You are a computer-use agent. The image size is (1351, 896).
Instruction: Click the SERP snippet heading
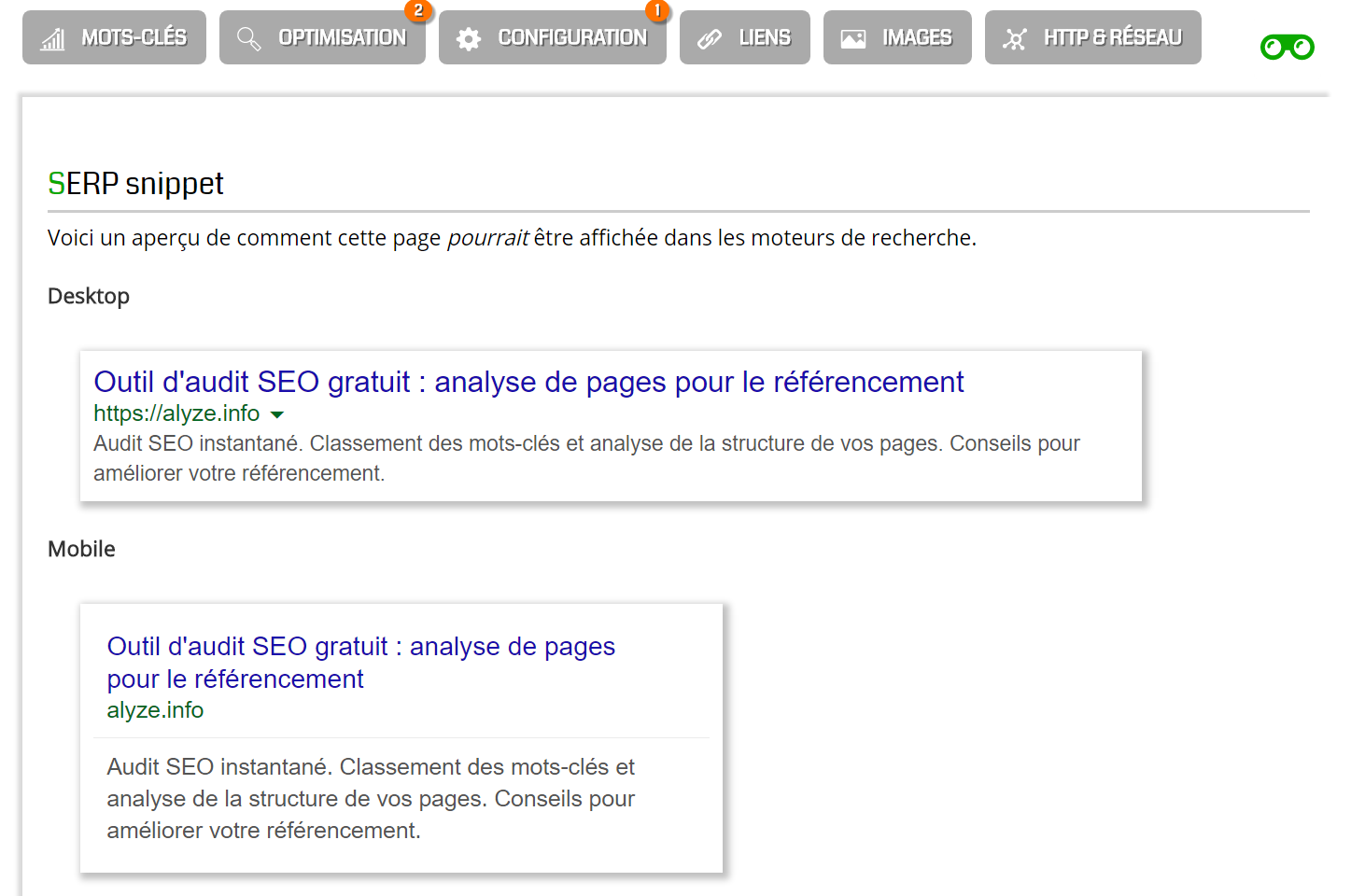coord(135,183)
